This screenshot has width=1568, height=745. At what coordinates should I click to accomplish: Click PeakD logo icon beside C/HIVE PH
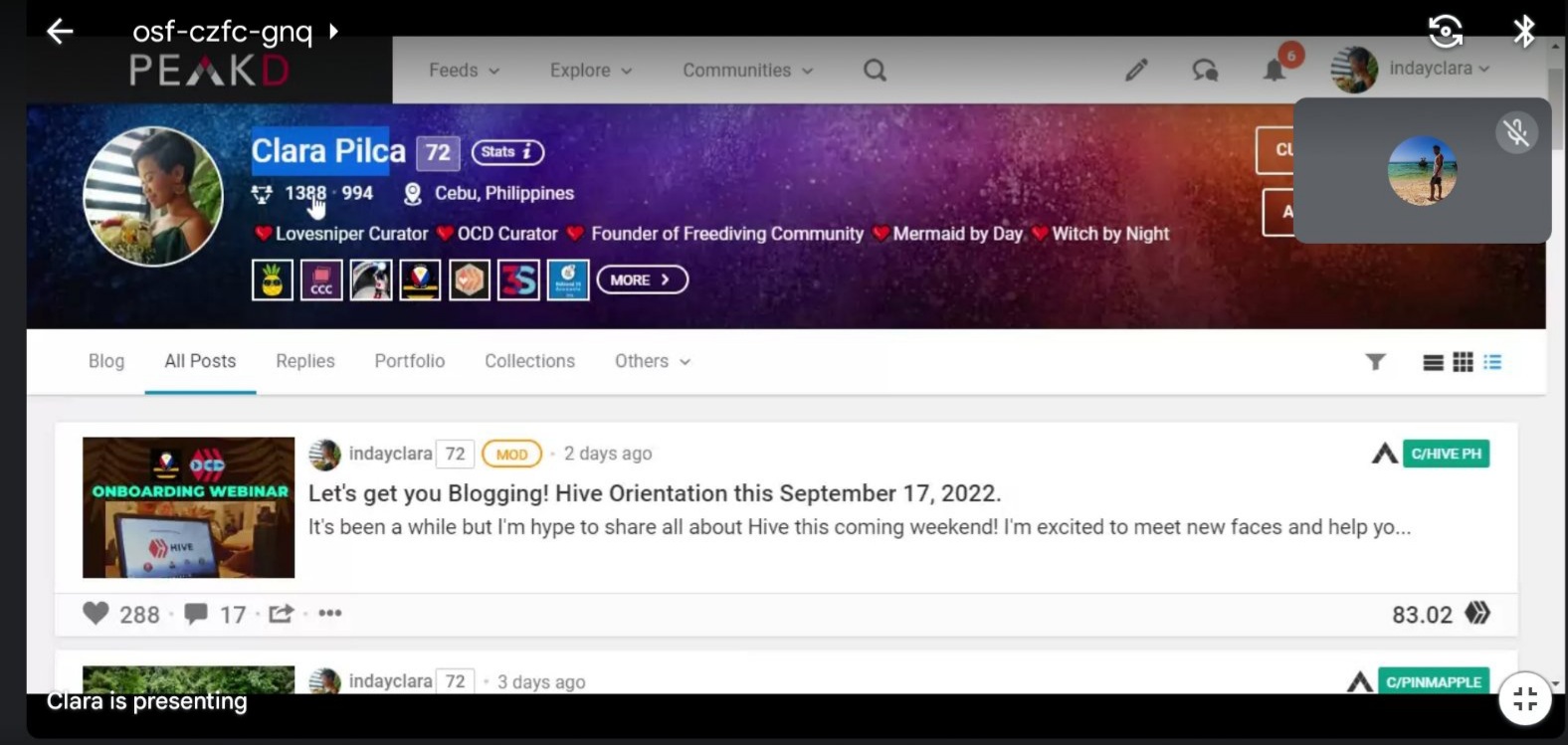pos(1384,454)
